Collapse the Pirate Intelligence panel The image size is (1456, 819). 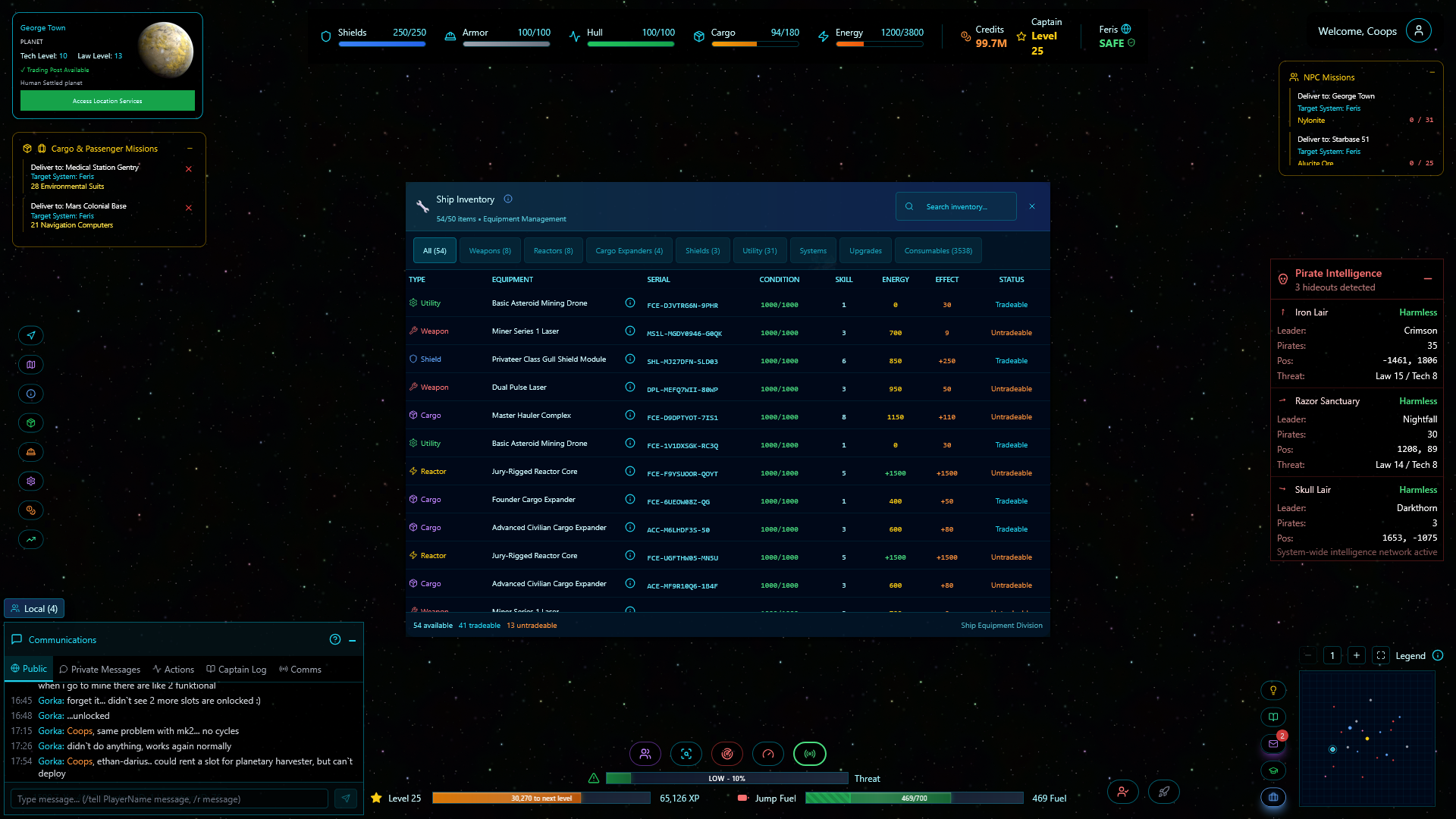(x=1428, y=279)
